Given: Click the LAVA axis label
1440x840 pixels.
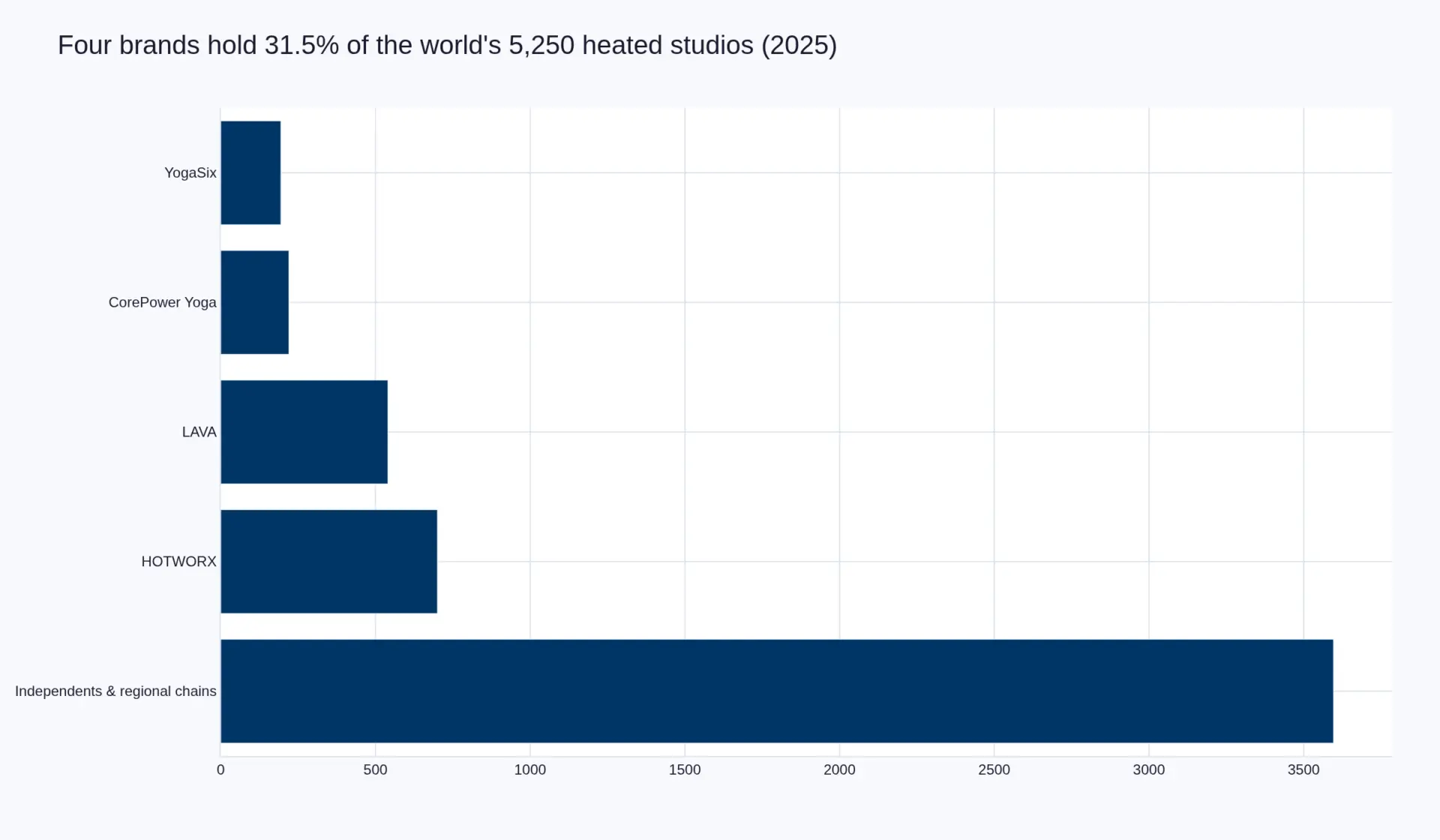Looking at the screenshot, I should (x=199, y=432).
